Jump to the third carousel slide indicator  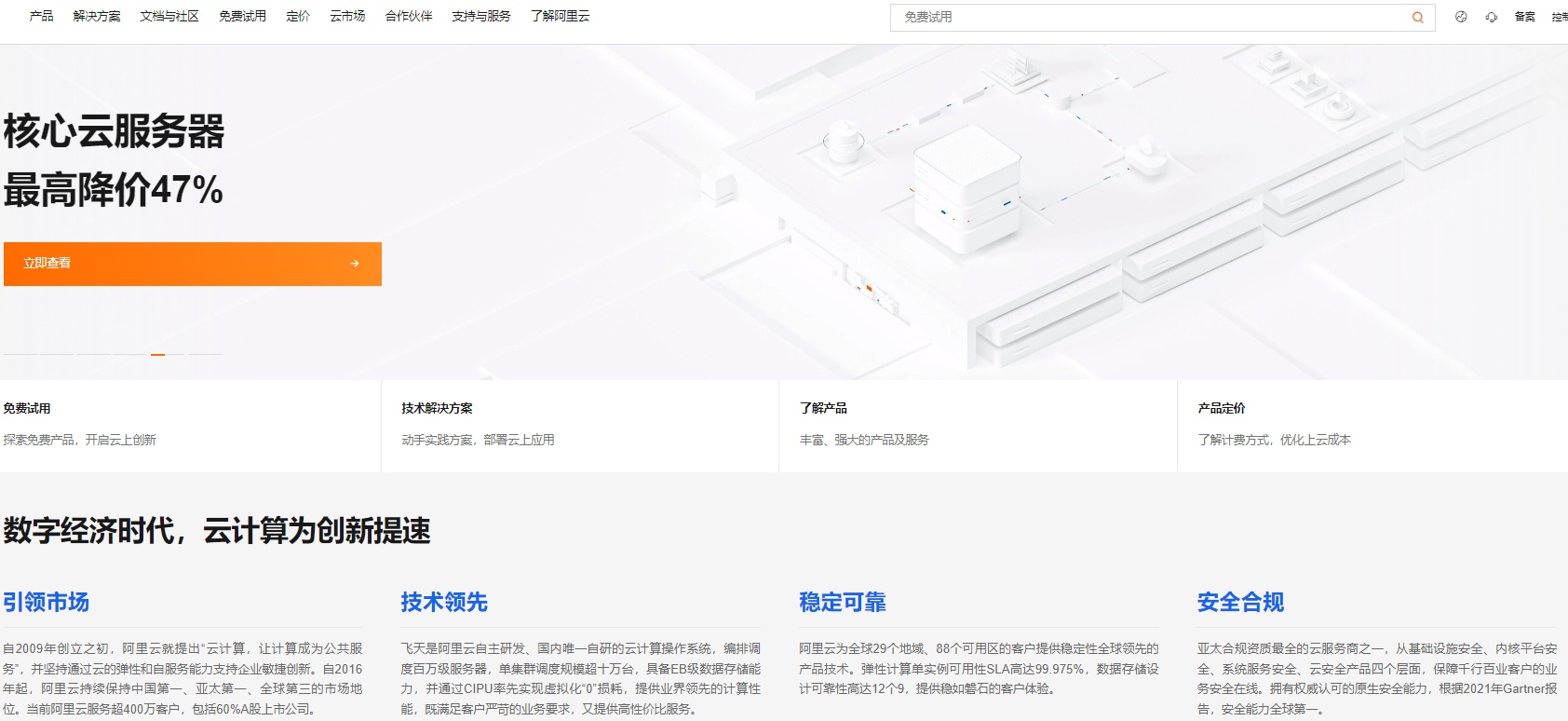[x=93, y=354]
